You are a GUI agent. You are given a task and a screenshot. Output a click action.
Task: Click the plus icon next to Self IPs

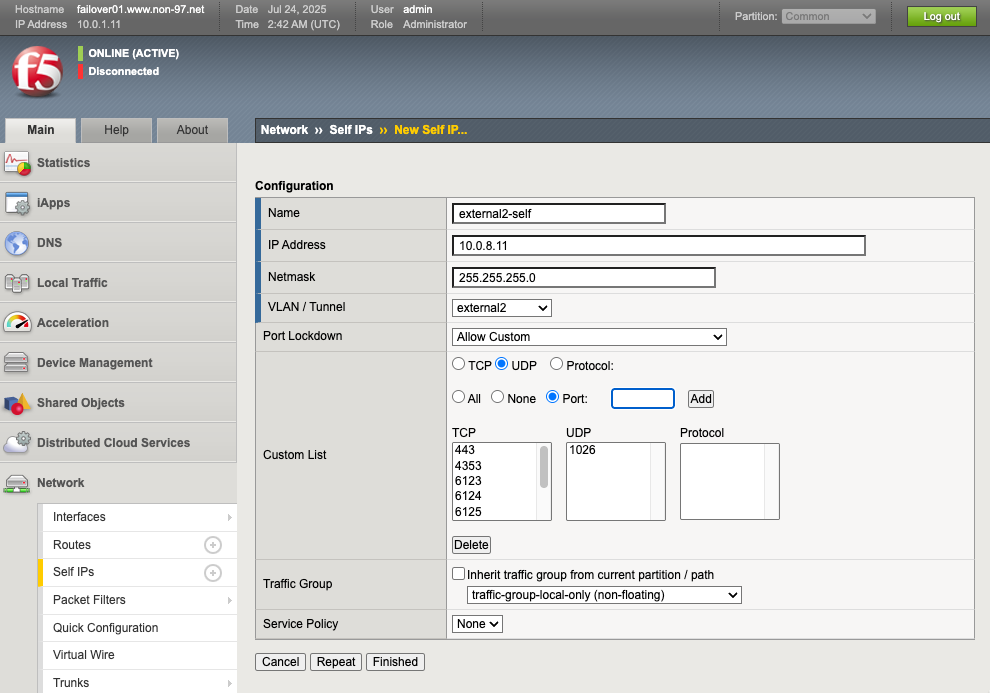pos(213,572)
